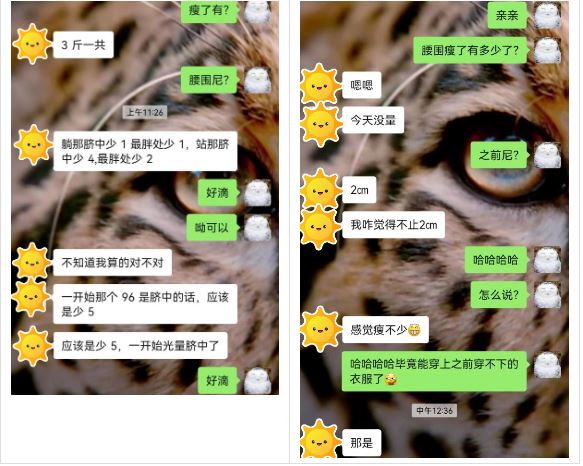The height and width of the screenshot is (466, 583).
Task: Tap the sun avatar beside '3 斤一共'
Action: click(32, 44)
